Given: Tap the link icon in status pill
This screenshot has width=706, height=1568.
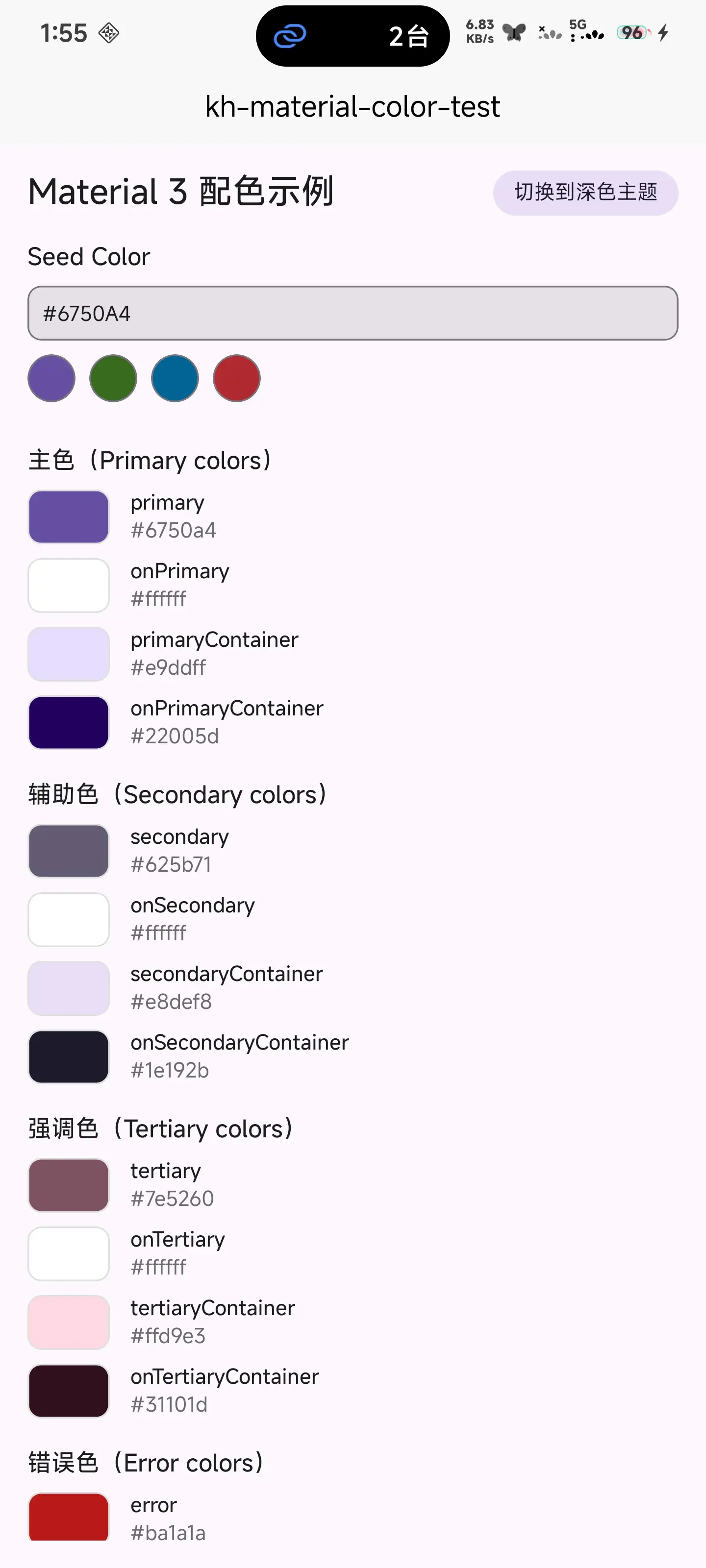Looking at the screenshot, I should coord(290,36).
